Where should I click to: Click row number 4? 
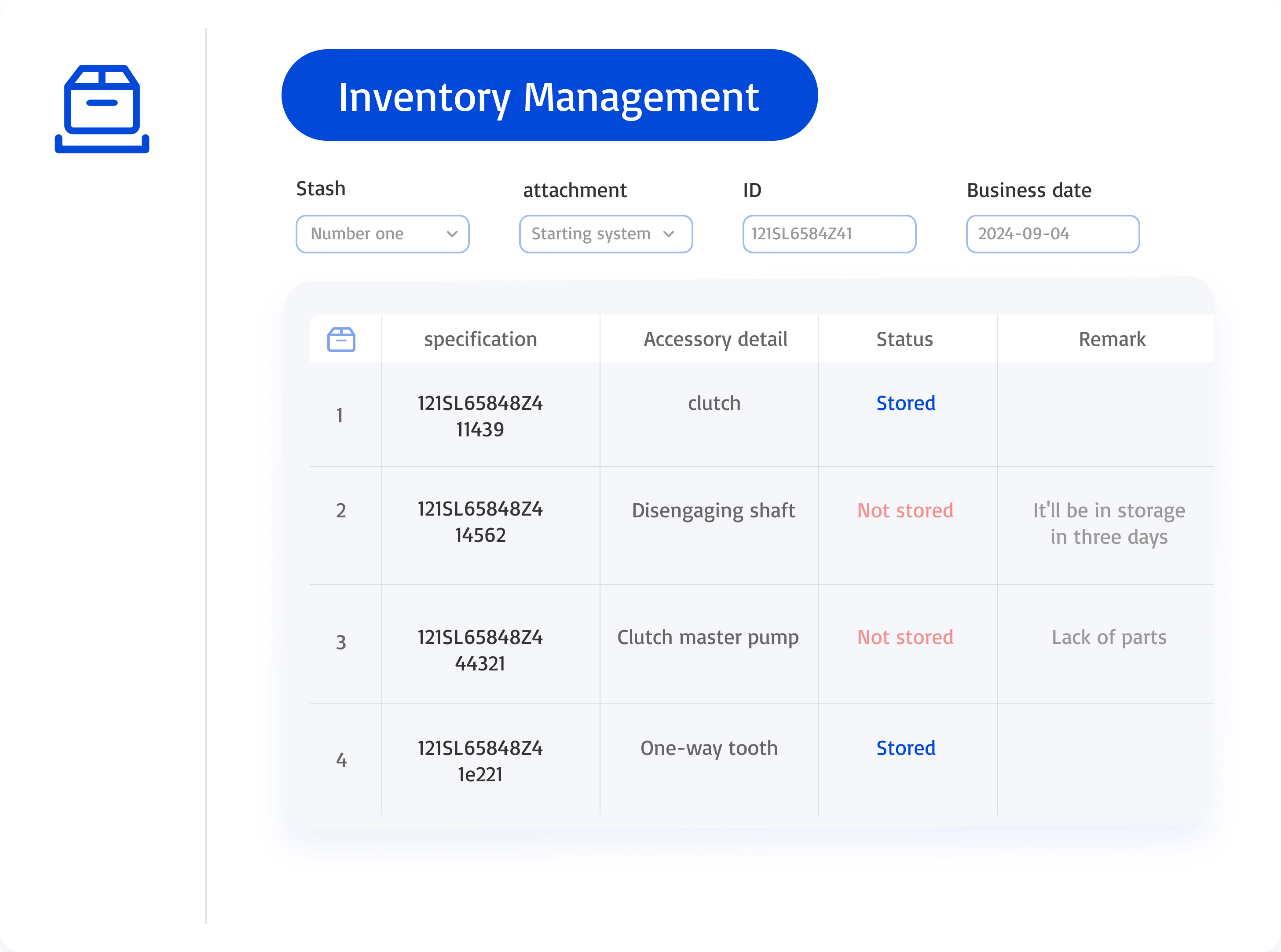342,760
